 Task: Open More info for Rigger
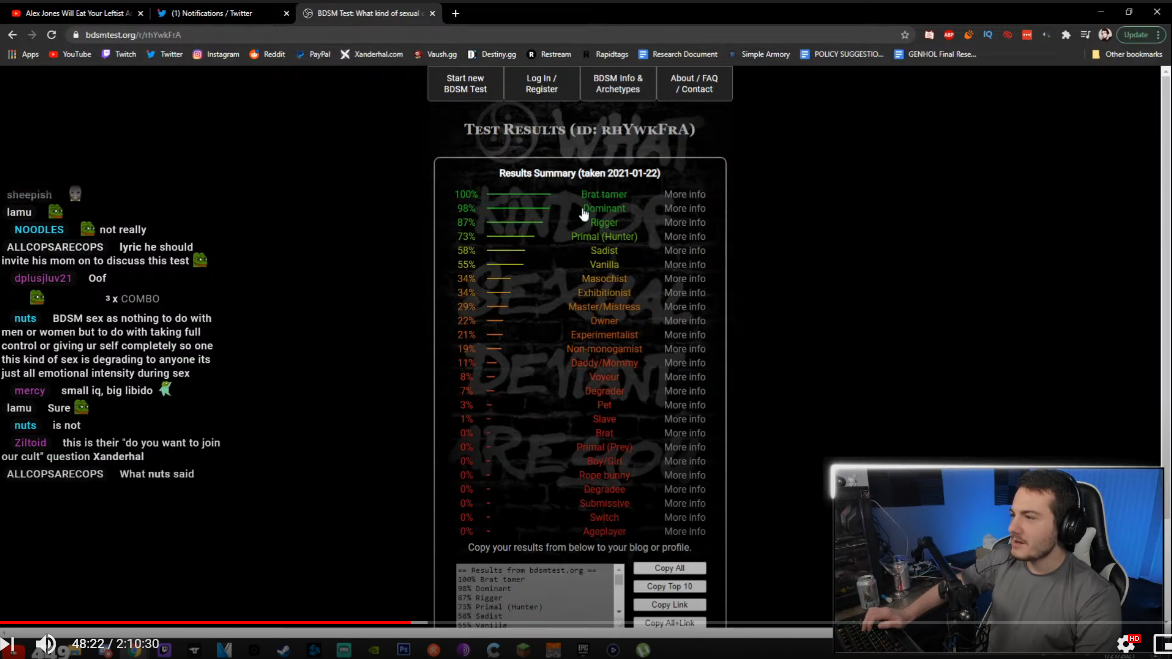coord(685,223)
